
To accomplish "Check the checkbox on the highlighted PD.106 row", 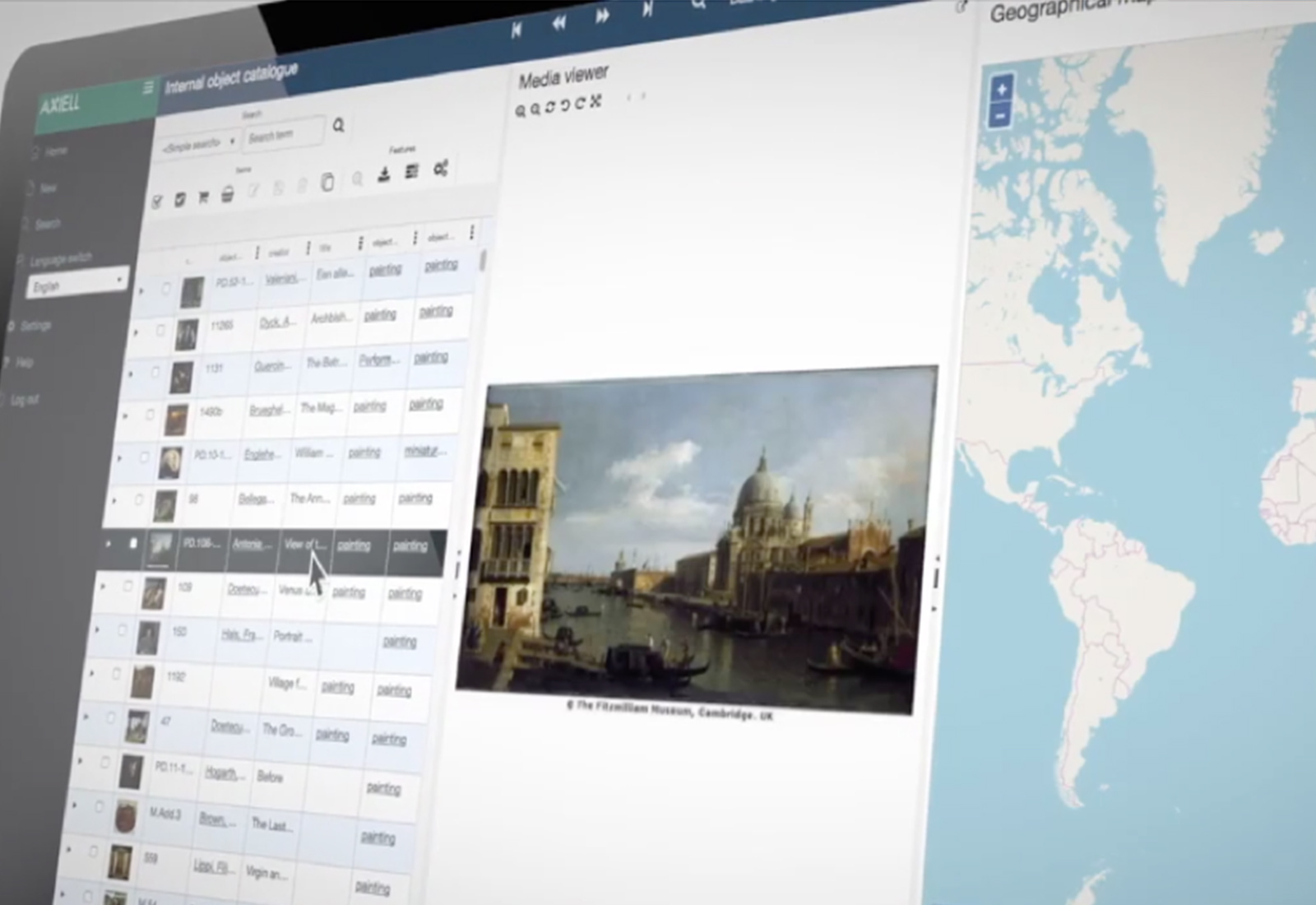I will (x=134, y=543).
